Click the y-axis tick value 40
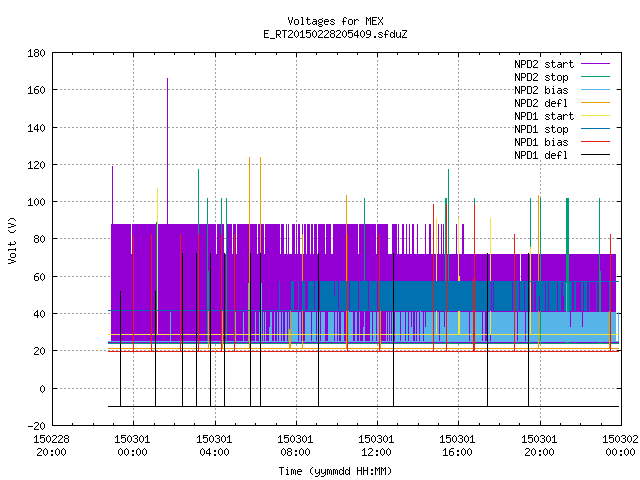This screenshot has width=640, height=480. (39, 314)
